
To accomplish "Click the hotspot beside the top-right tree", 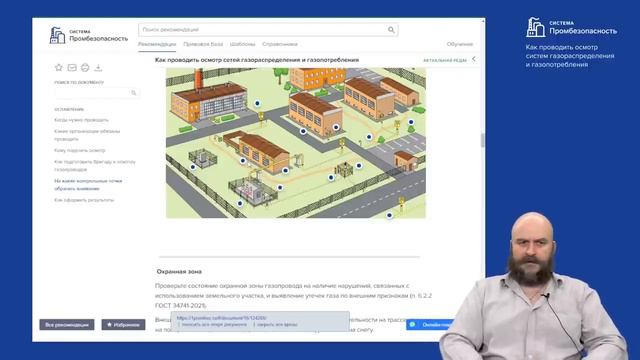I will [x=411, y=122].
